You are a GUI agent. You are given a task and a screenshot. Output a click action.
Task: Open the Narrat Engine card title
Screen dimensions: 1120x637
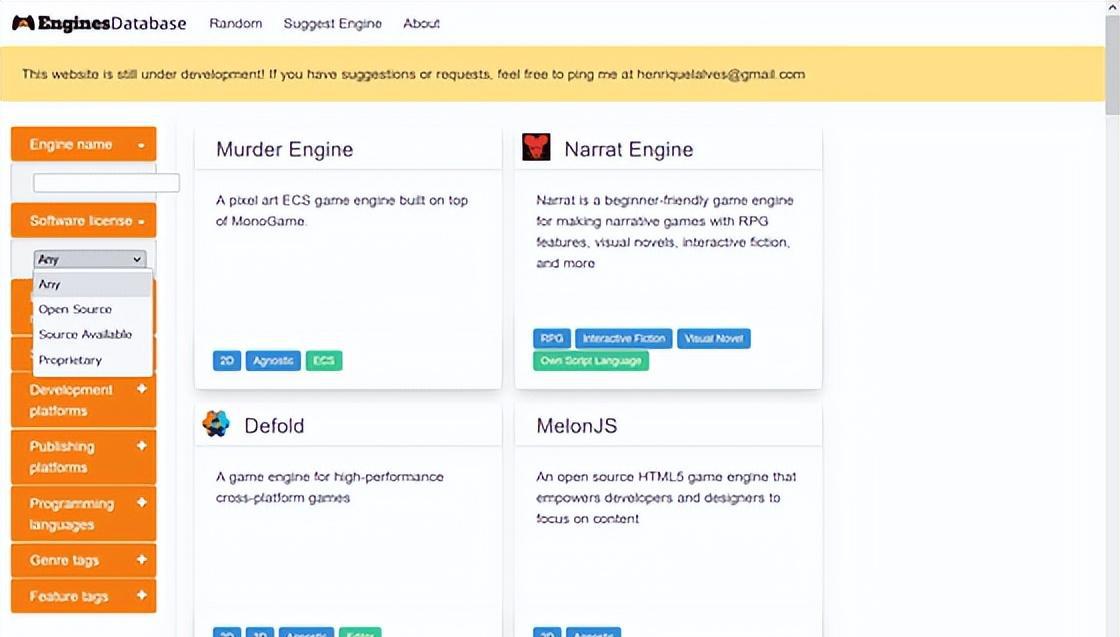629,149
